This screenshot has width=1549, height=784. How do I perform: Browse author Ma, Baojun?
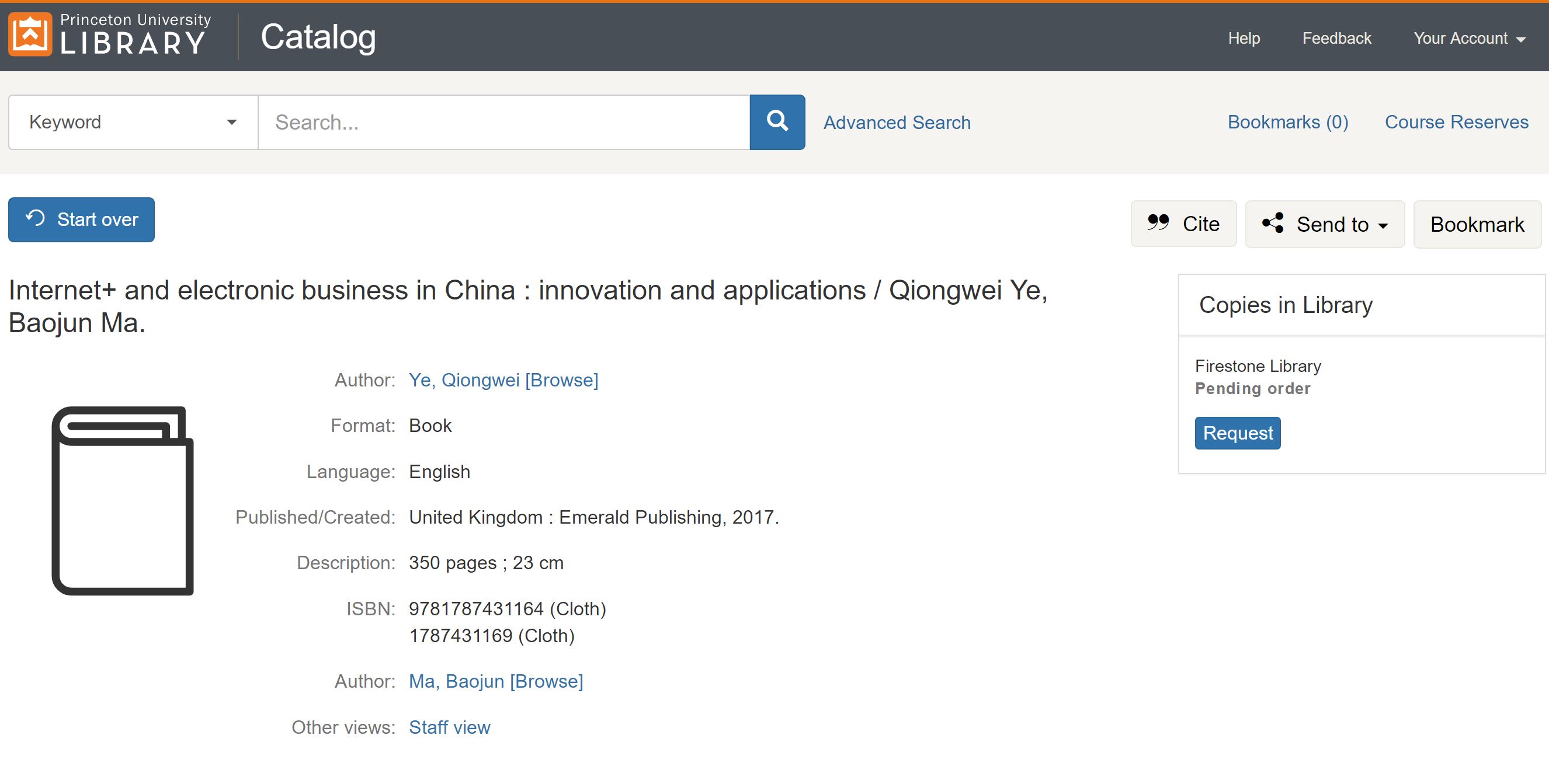coord(495,681)
